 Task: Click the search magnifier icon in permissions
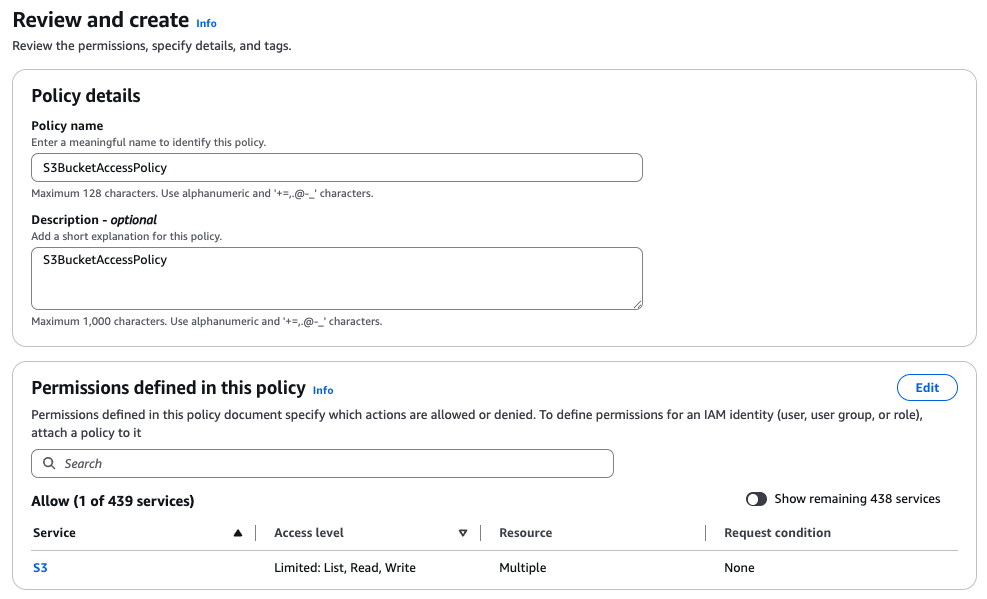coord(49,464)
